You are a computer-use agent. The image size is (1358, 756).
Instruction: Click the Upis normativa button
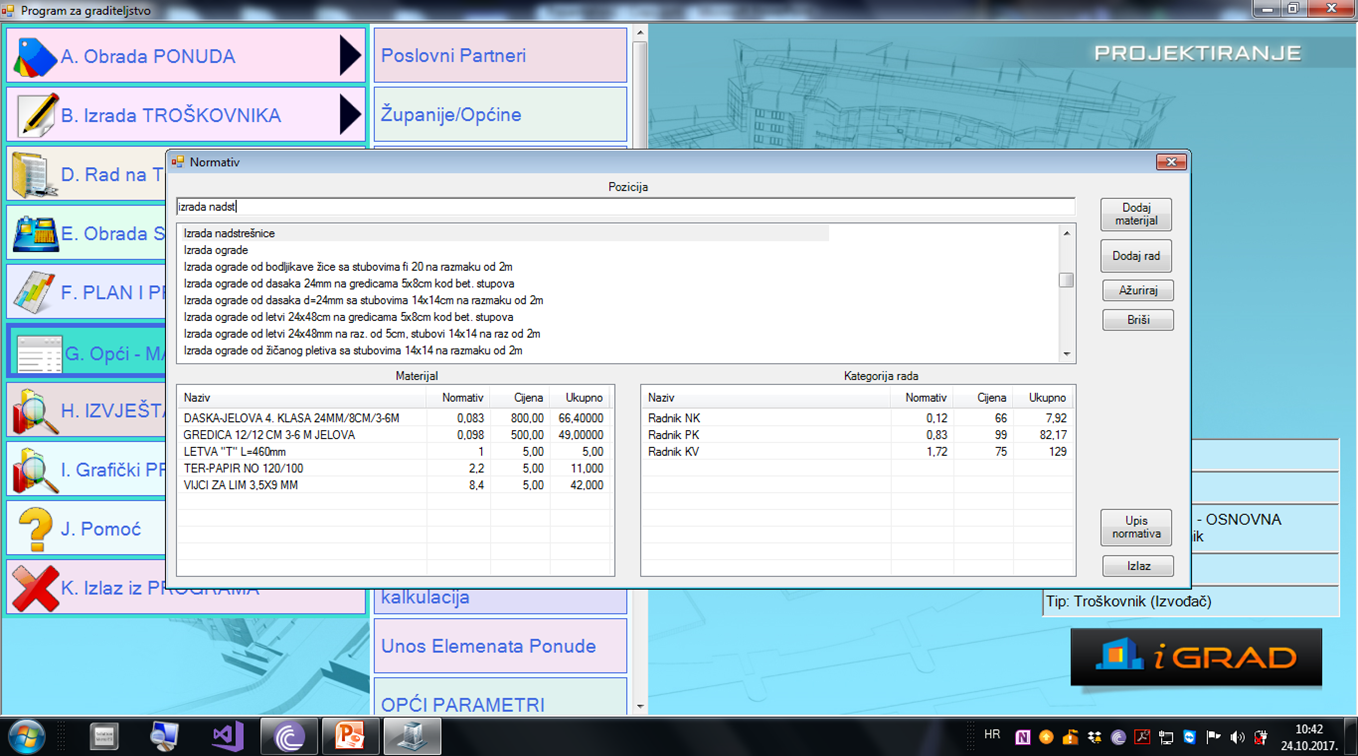(1136, 527)
